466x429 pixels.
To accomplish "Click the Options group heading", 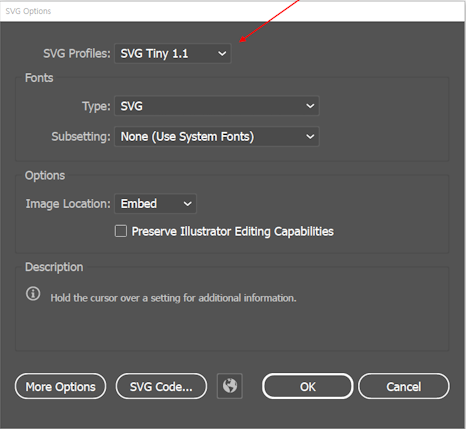I will (x=45, y=175).
